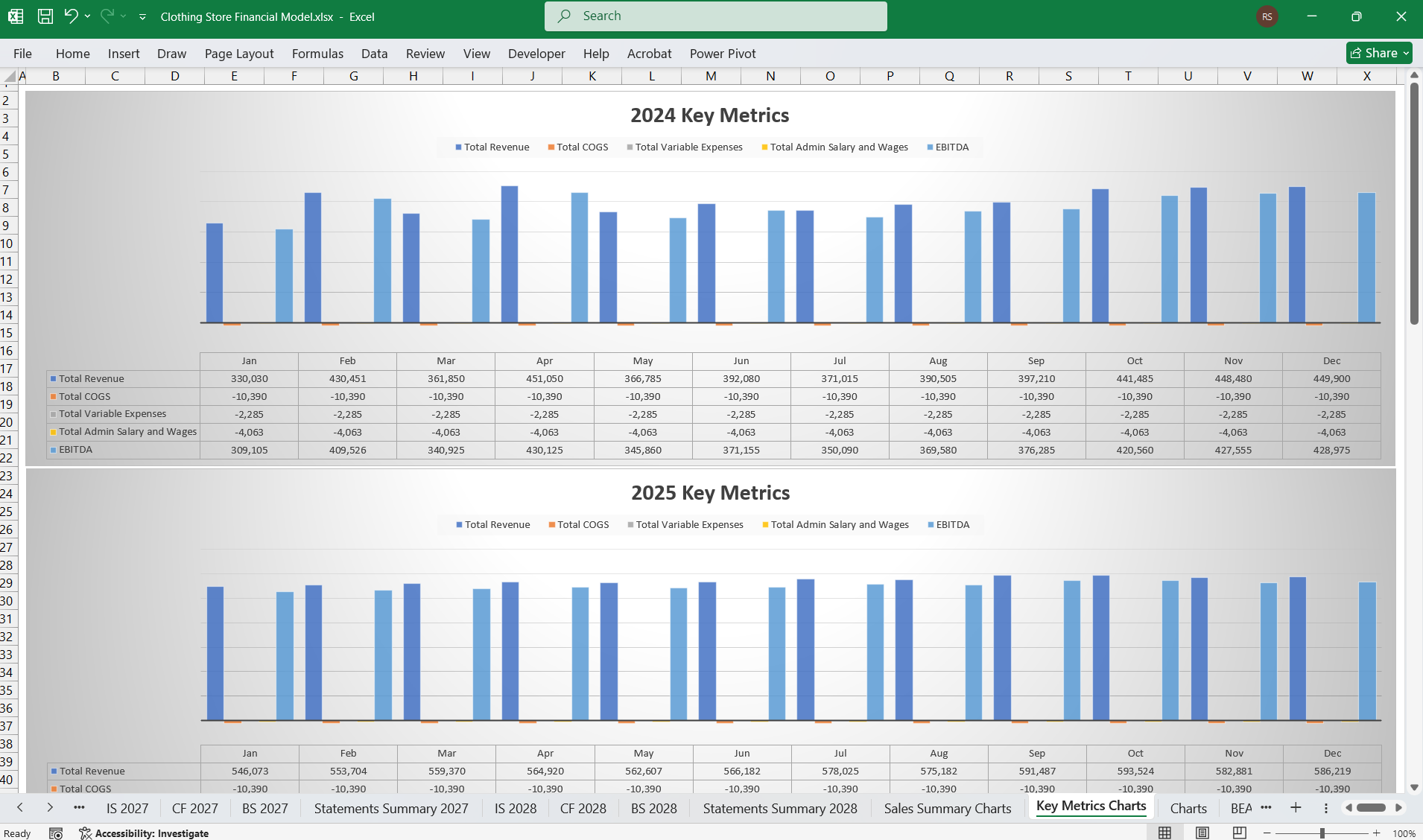The height and width of the screenshot is (840, 1423).
Task: Switch to the Home ribbon tab
Action: click(73, 54)
